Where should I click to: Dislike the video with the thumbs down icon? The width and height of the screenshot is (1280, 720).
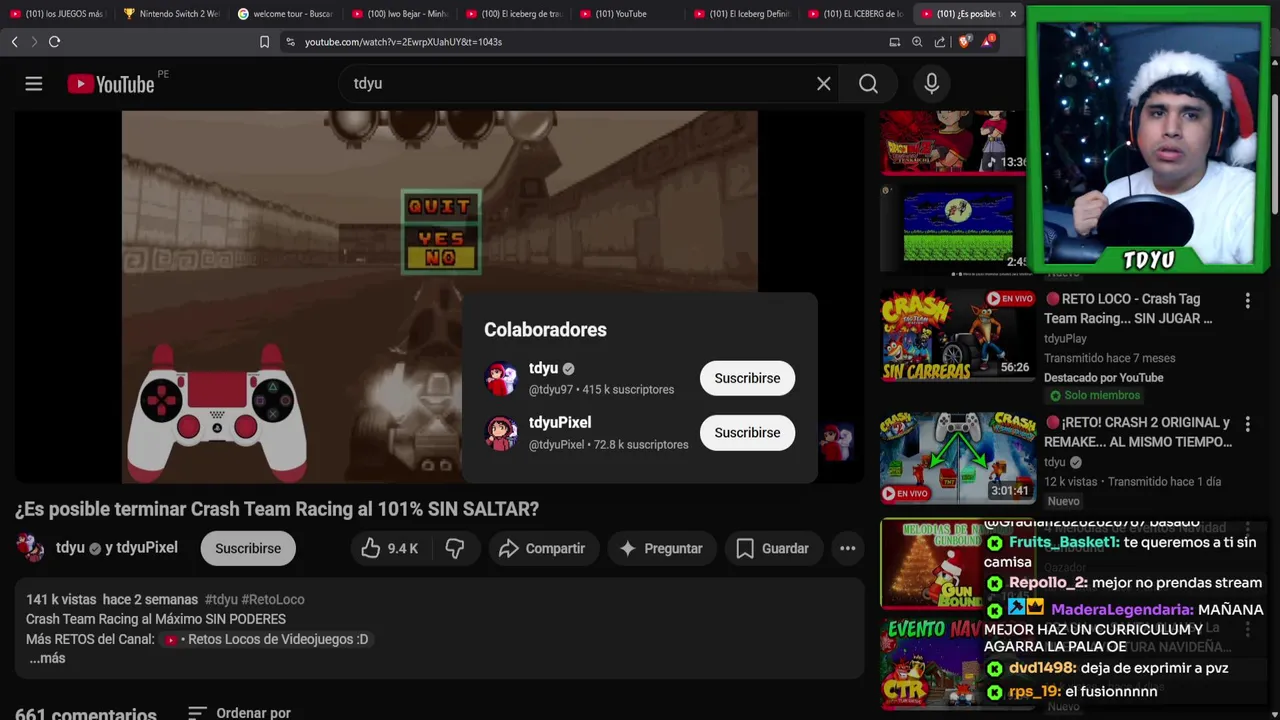click(455, 548)
